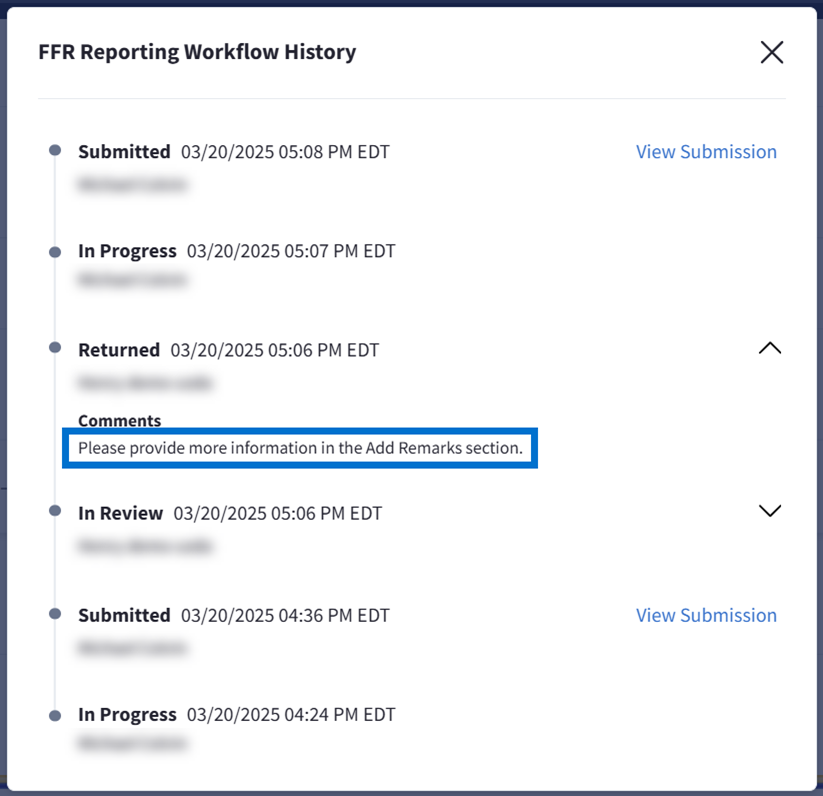Click the highlighted Add Remarks comment text
This screenshot has height=796, width=823.
[300, 448]
